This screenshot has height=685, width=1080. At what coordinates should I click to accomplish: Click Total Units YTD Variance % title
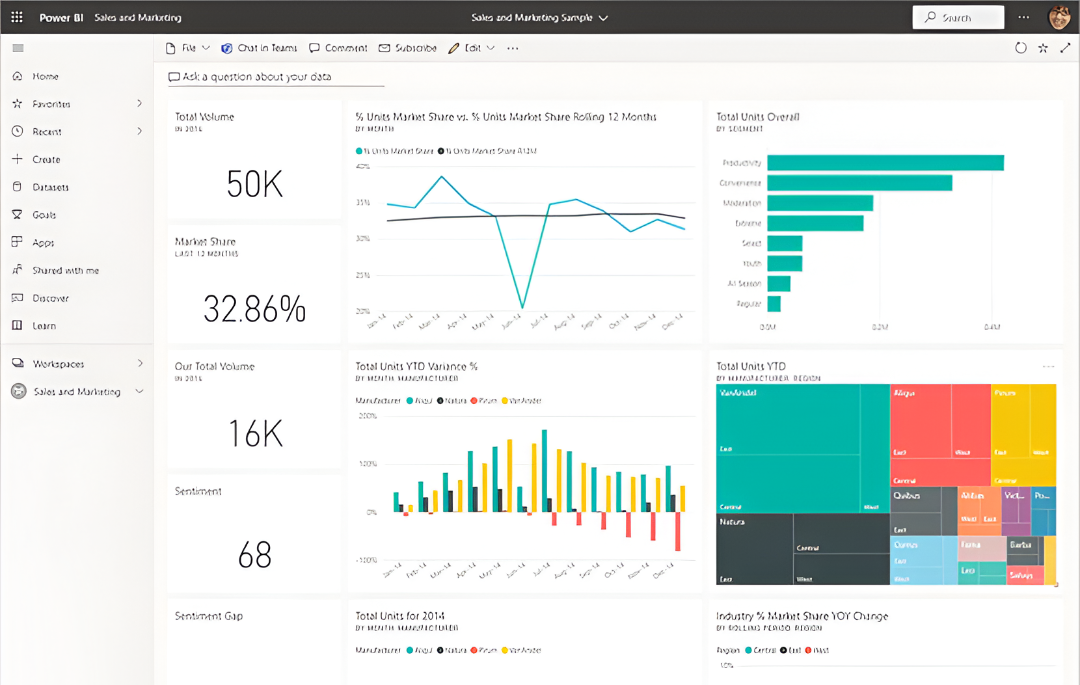tap(416, 366)
